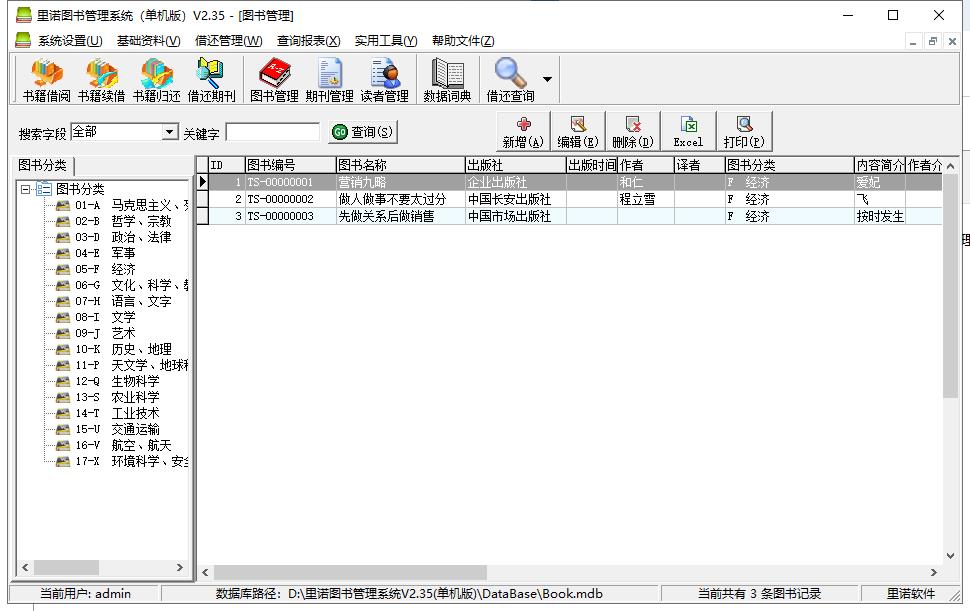Expand the 借还查询 dropdown arrow
This screenshot has width=970, height=611.
click(x=547, y=79)
